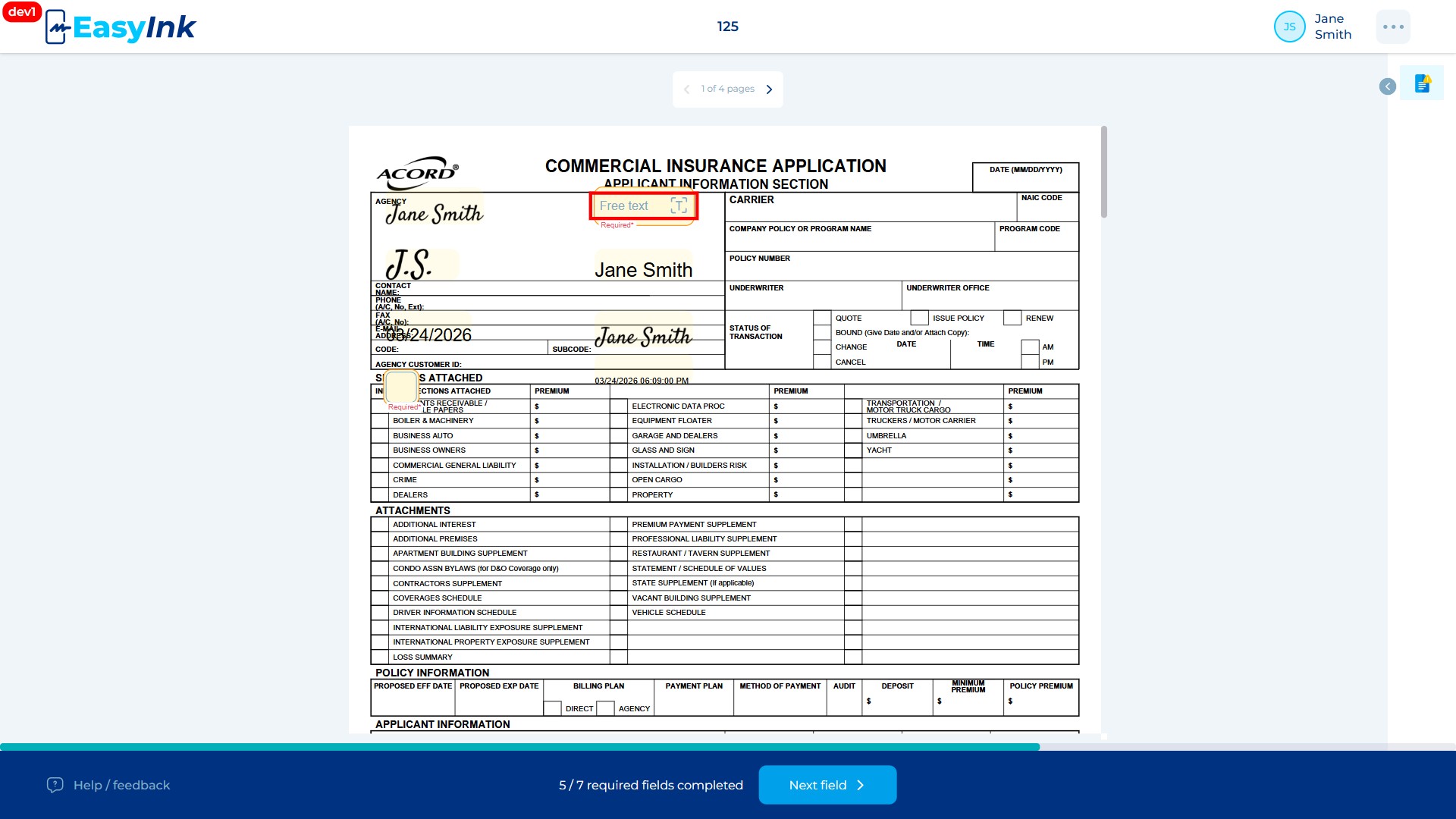Screen dimensions: 1456x819
Task: Check the CANCEL checkbox
Action: pos(822,362)
